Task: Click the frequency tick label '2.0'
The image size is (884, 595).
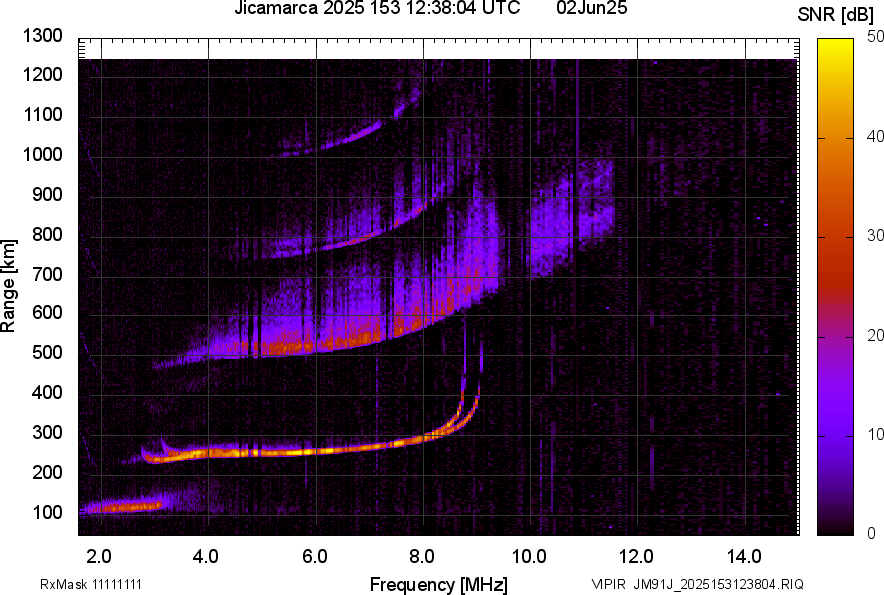Action: click(x=99, y=557)
